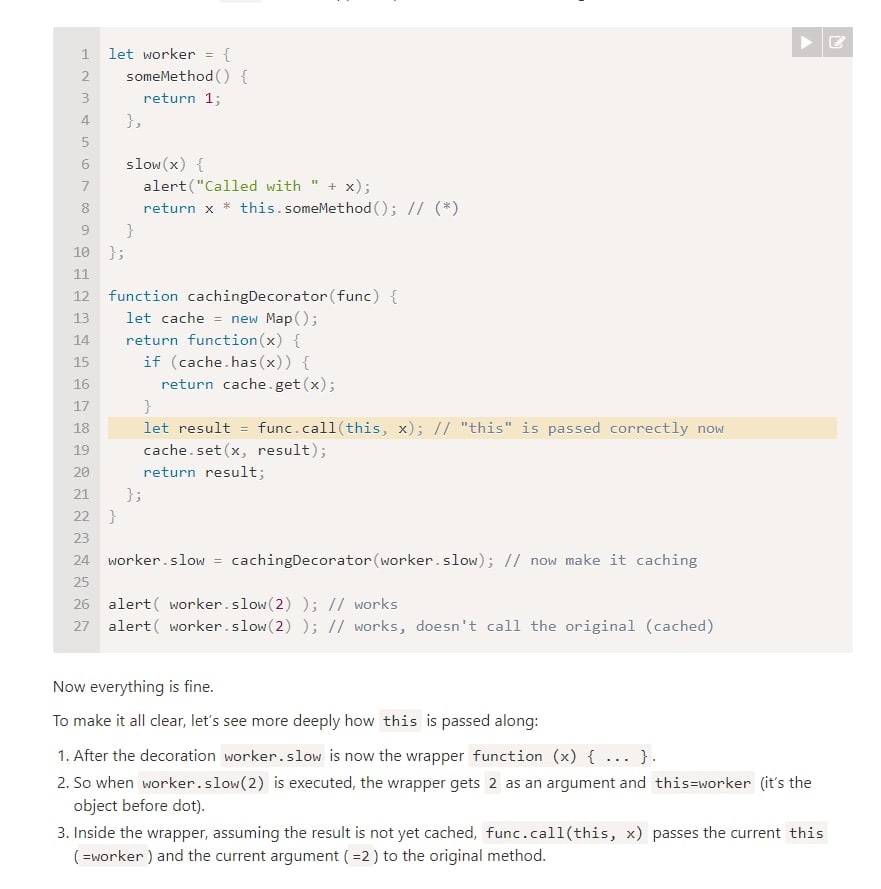881x889 pixels.
Task: Click 'return cache.get(x);' line
Action: tap(248, 384)
